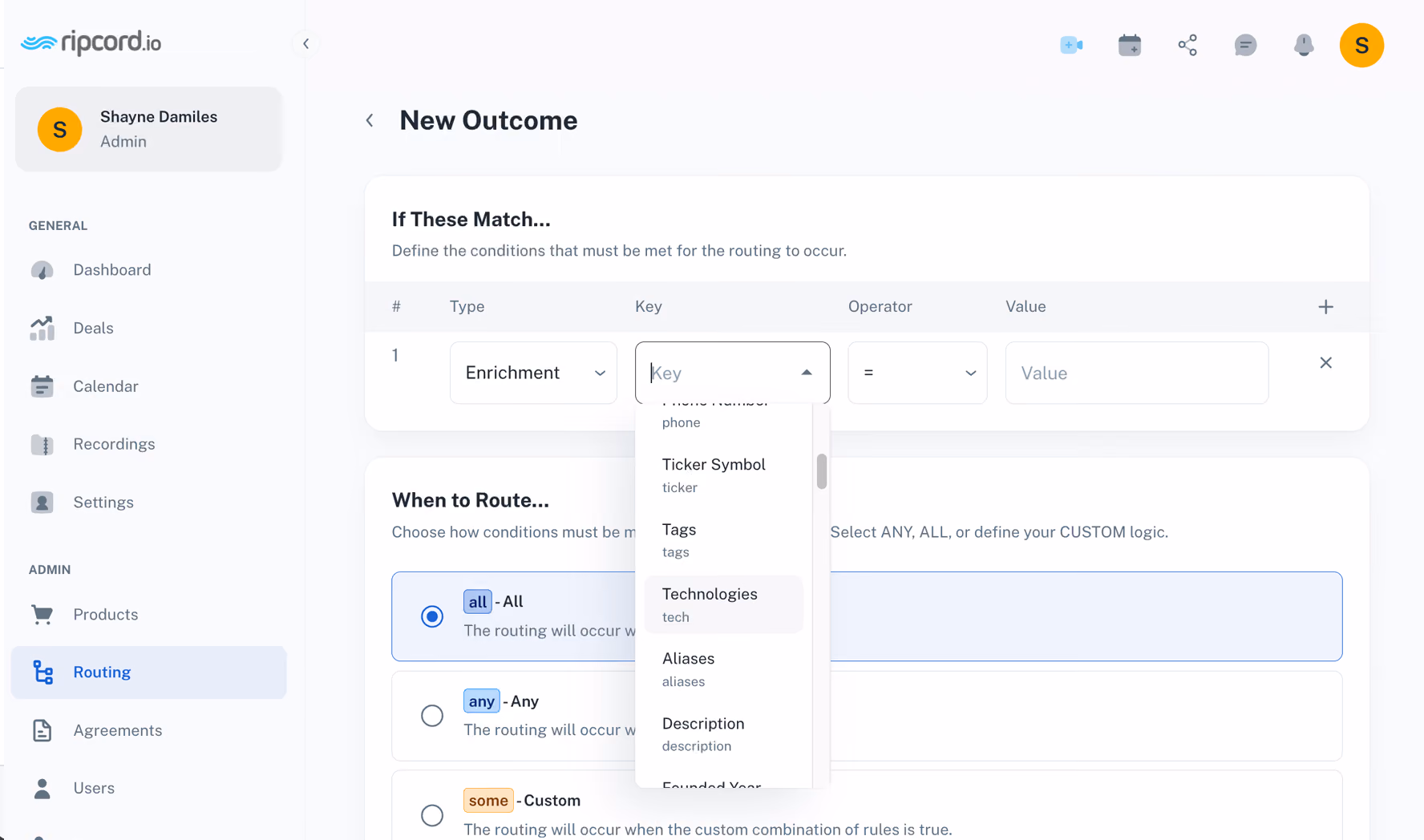Click the Agreements document icon
Viewport: 1424px width, 840px height.
point(42,730)
